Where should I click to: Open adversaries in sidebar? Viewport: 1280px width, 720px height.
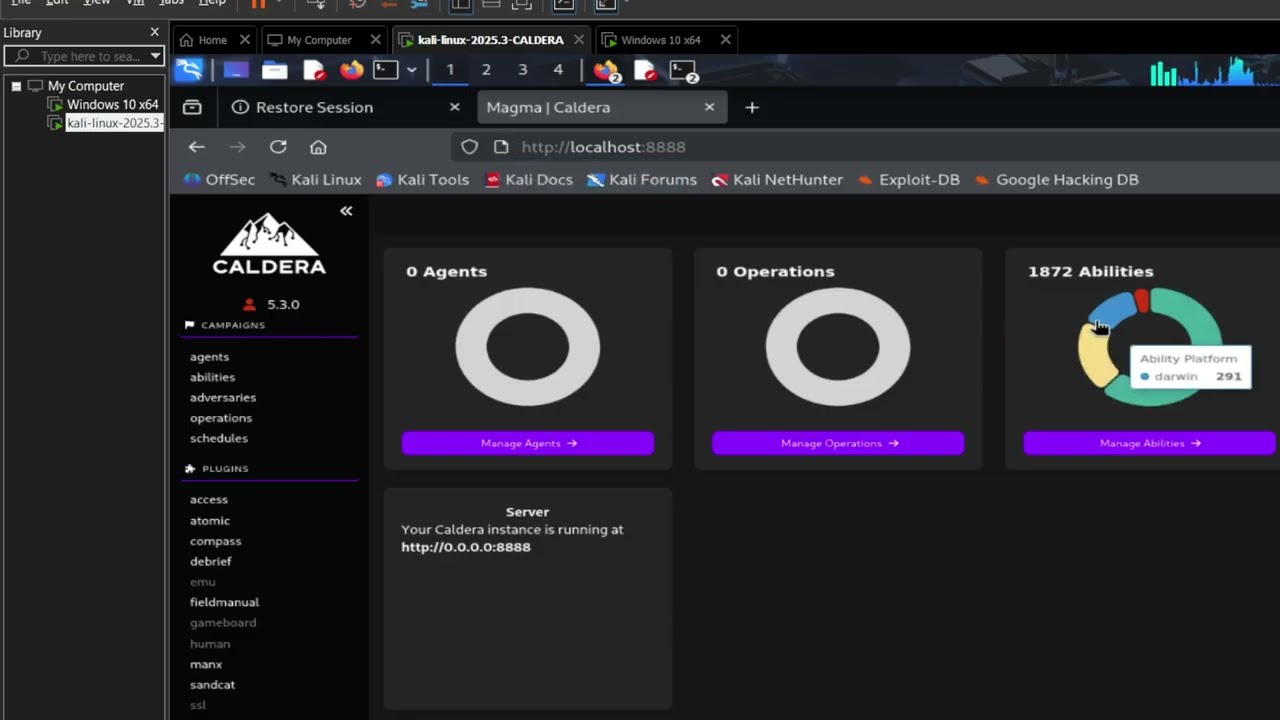[223, 398]
